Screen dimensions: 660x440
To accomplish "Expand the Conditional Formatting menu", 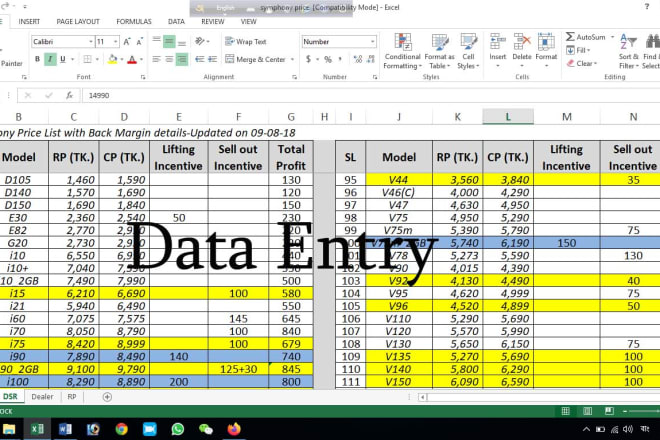I will click(x=402, y=51).
